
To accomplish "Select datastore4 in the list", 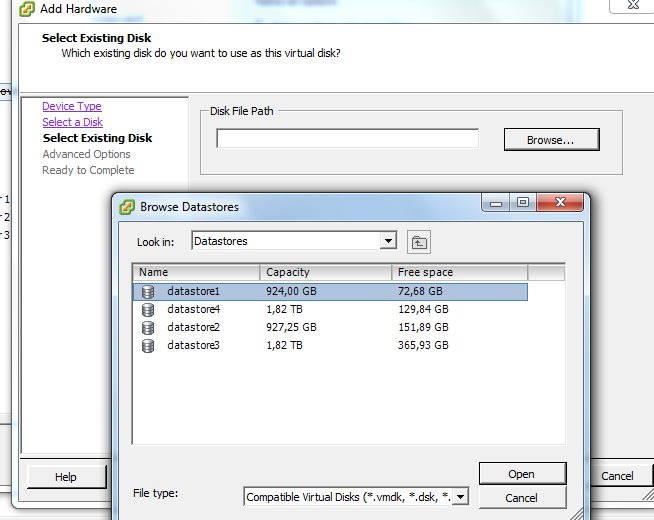I will coord(194,309).
